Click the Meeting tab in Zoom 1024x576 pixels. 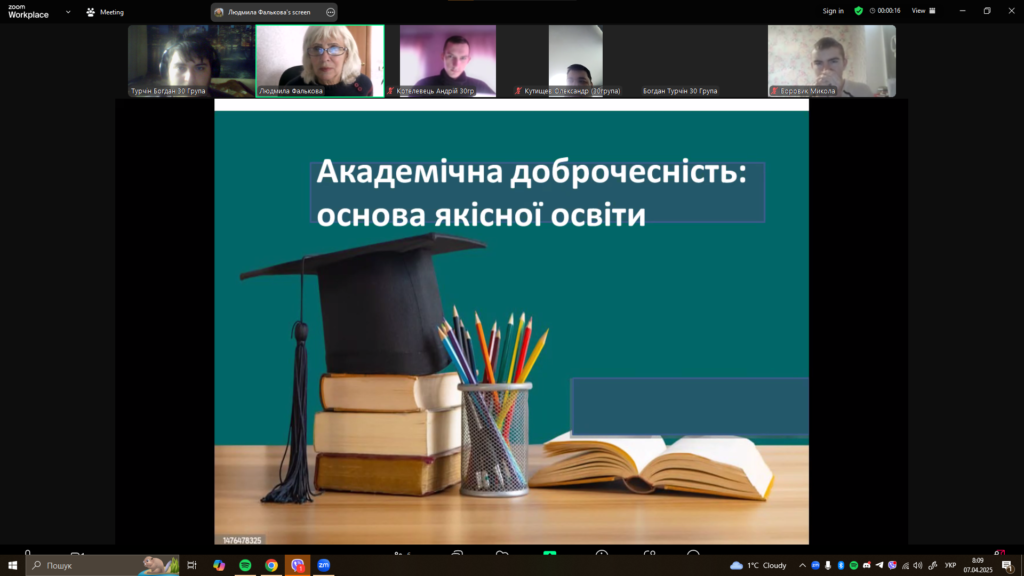click(105, 12)
